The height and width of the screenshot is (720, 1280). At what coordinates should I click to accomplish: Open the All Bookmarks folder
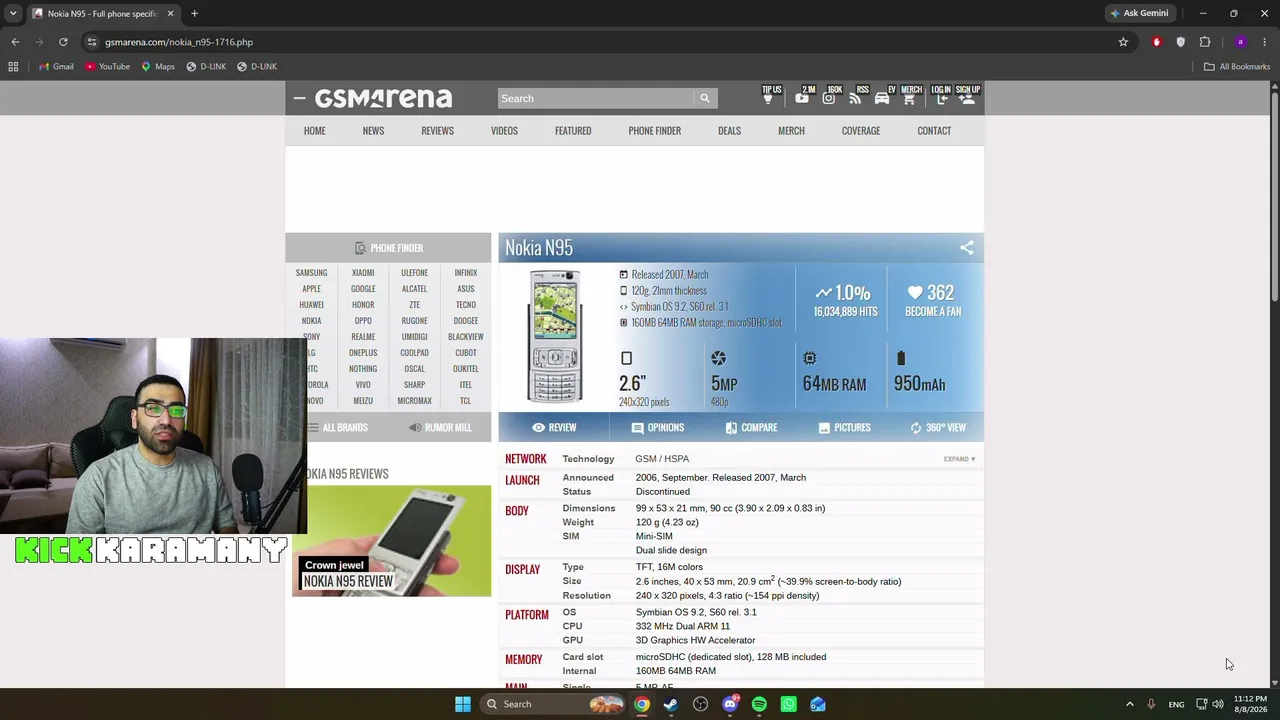pyautogui.click(x=1237, y=67)
